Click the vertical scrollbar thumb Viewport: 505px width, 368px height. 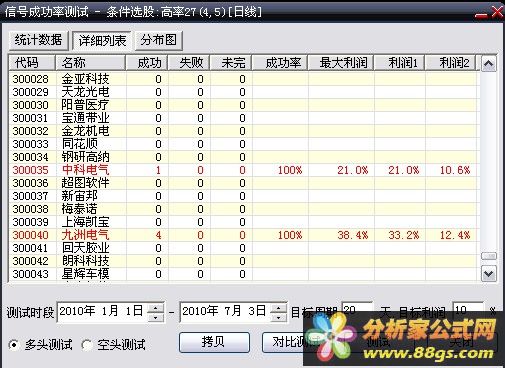tap(489, 256)
